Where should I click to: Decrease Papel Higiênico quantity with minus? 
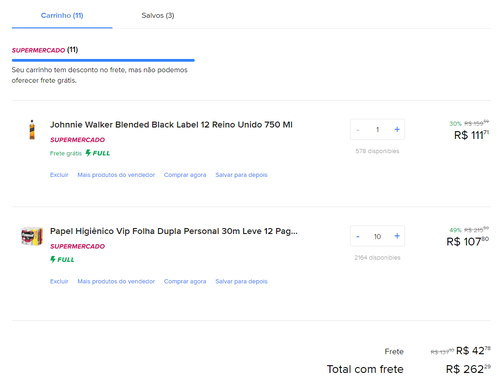[x=358, y=236]
